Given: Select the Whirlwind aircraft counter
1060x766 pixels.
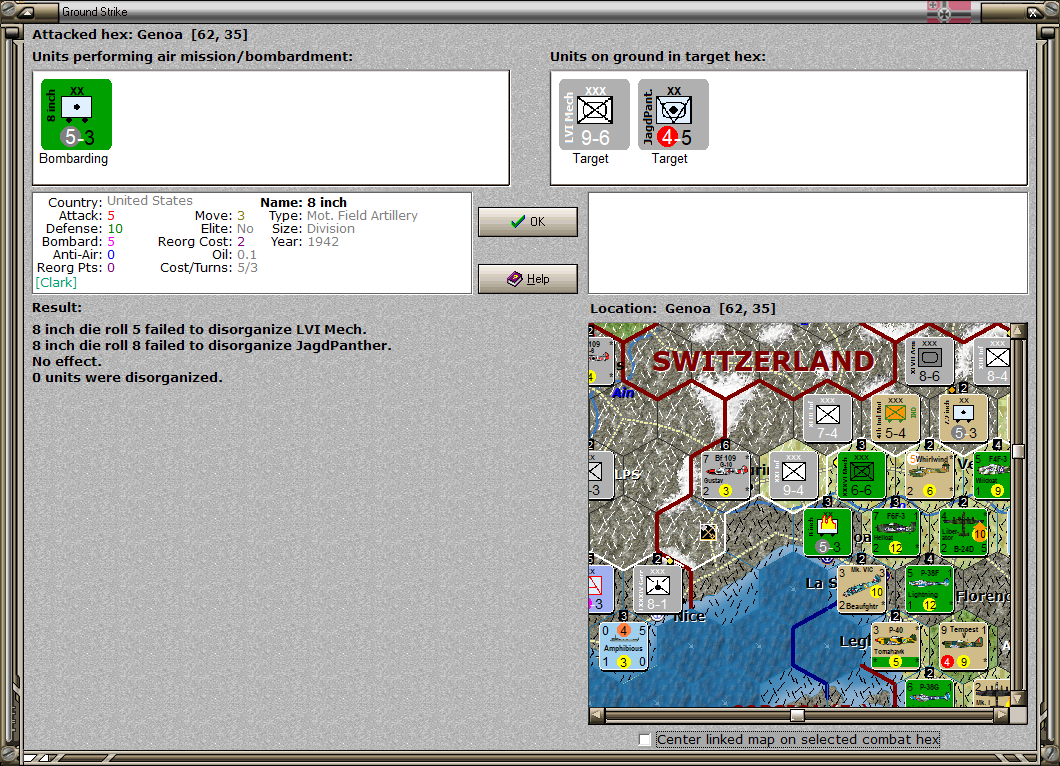Looking at the screenshot, I should (x=930, y=475).
